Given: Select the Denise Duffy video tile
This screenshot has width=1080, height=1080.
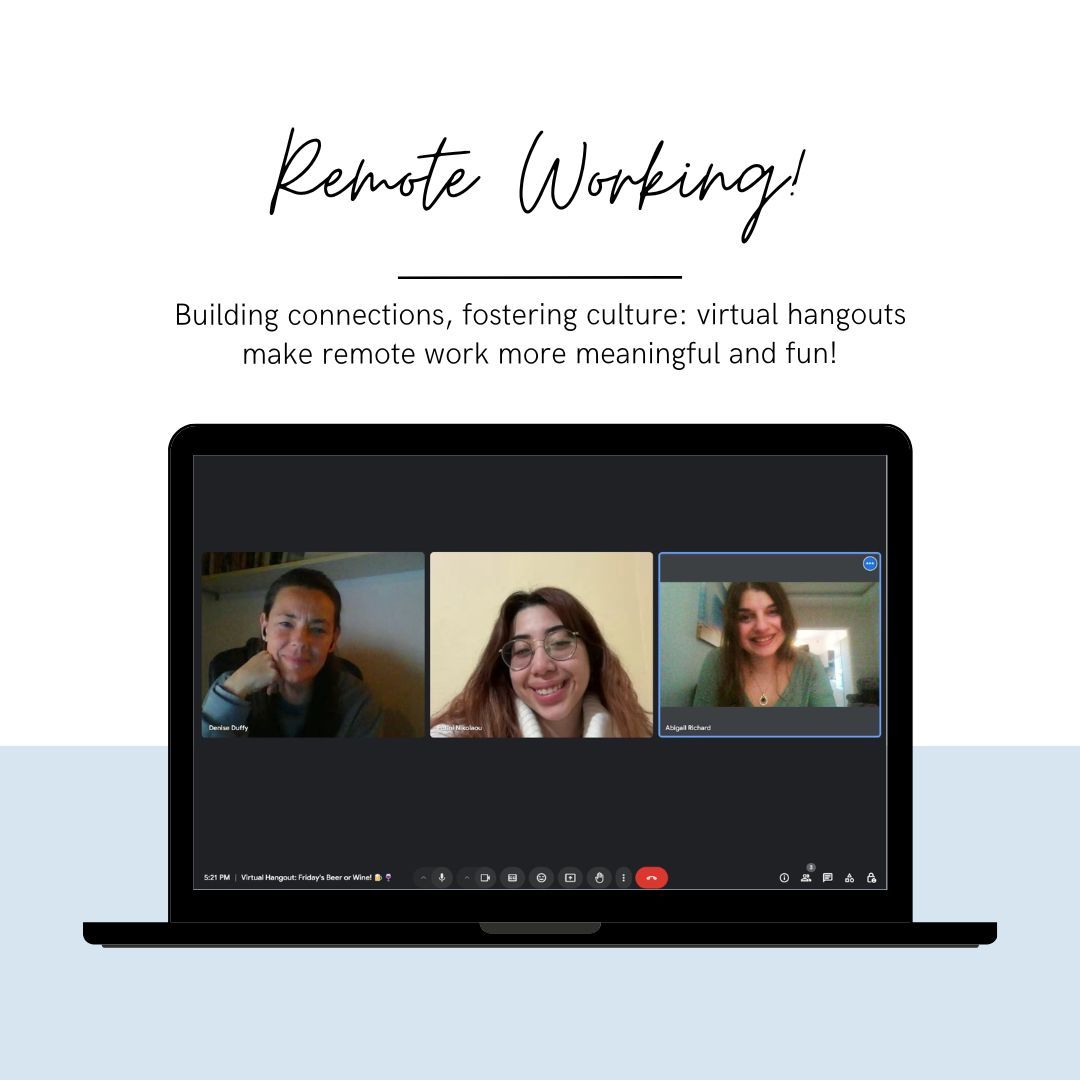Looking at the screenshot, I should [x=313, y=644].
